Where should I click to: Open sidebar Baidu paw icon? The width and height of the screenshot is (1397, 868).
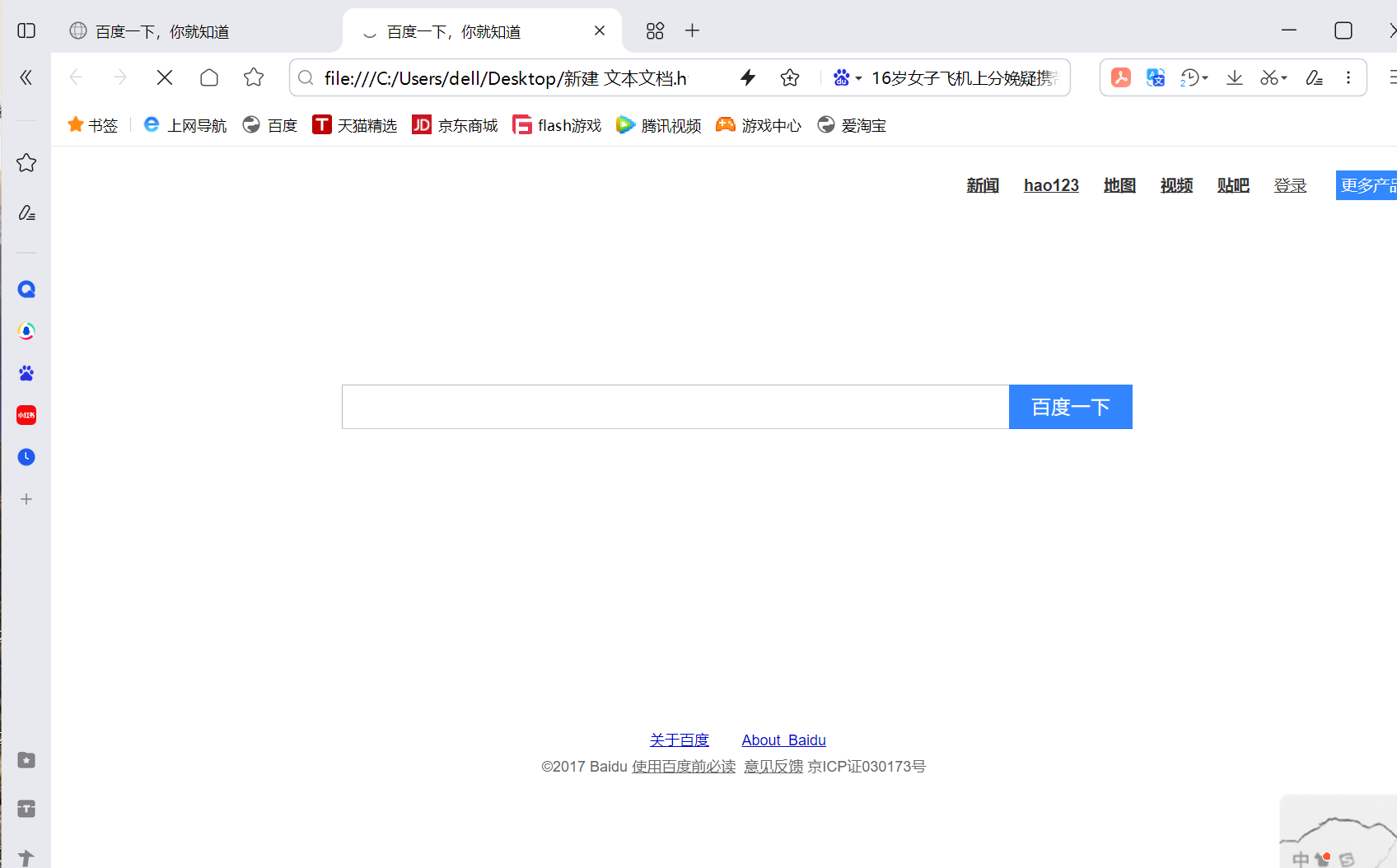[x=26, y=373]
